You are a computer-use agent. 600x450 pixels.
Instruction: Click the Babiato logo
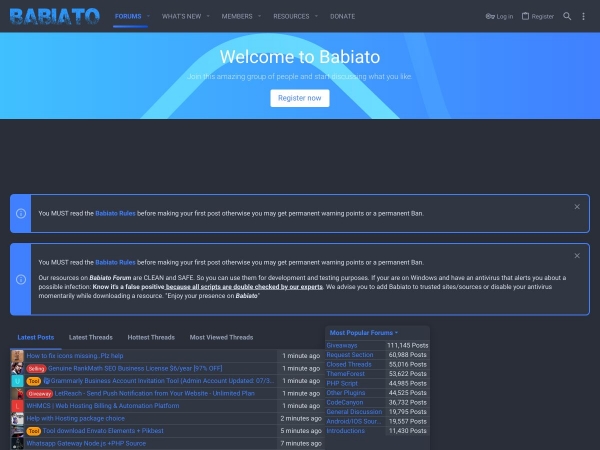pyautogui.click(x=55, y=16)
